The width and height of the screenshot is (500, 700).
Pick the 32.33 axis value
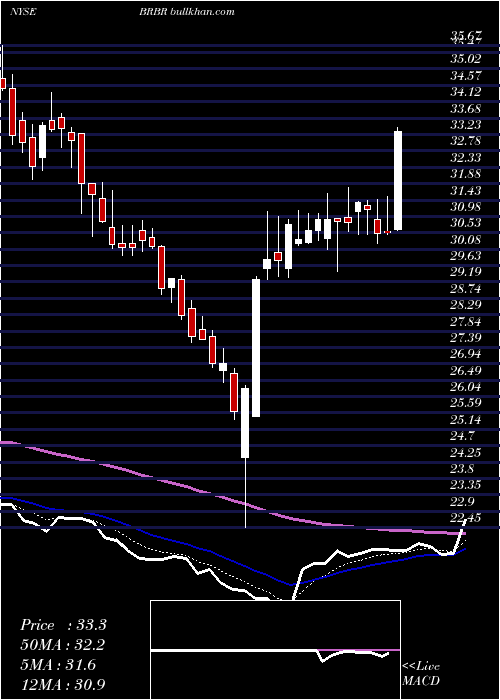465,158
